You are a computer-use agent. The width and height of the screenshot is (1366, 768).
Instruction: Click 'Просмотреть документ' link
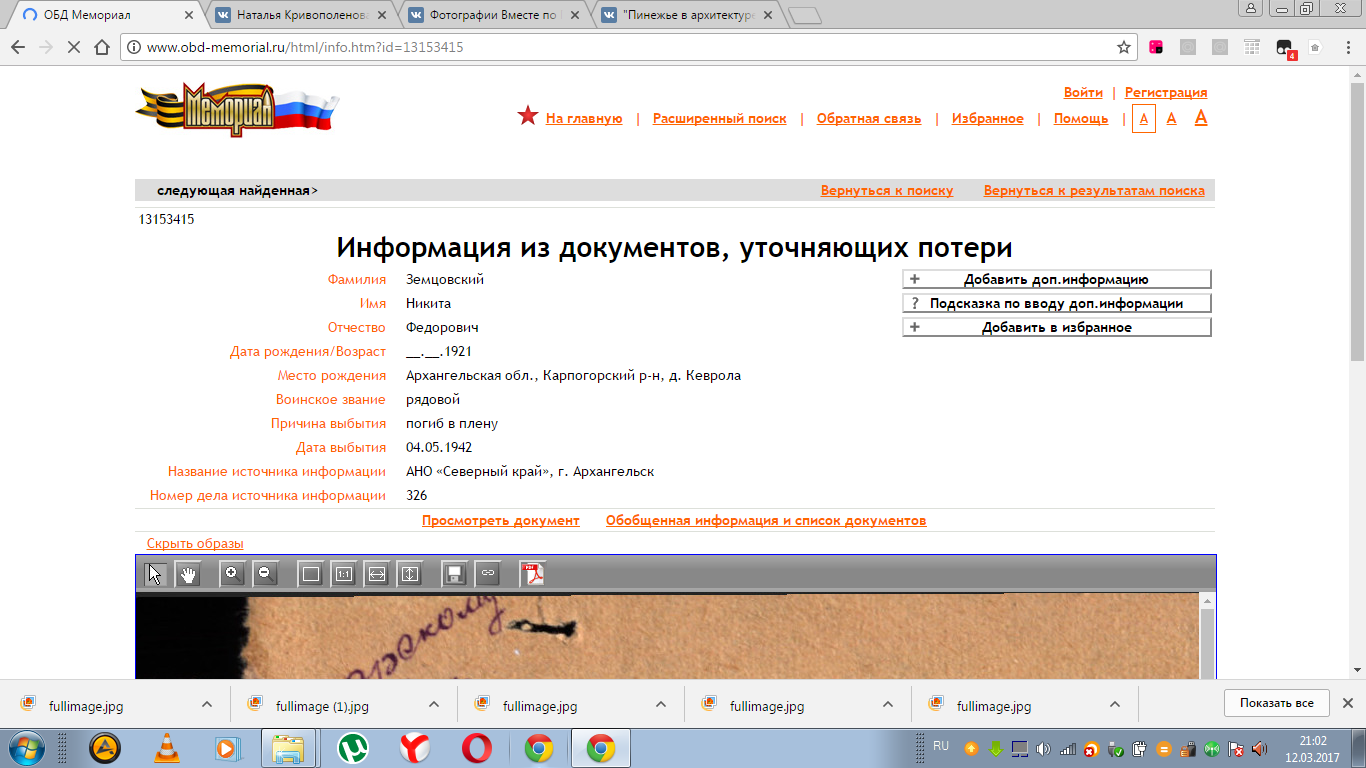point(501,521)
